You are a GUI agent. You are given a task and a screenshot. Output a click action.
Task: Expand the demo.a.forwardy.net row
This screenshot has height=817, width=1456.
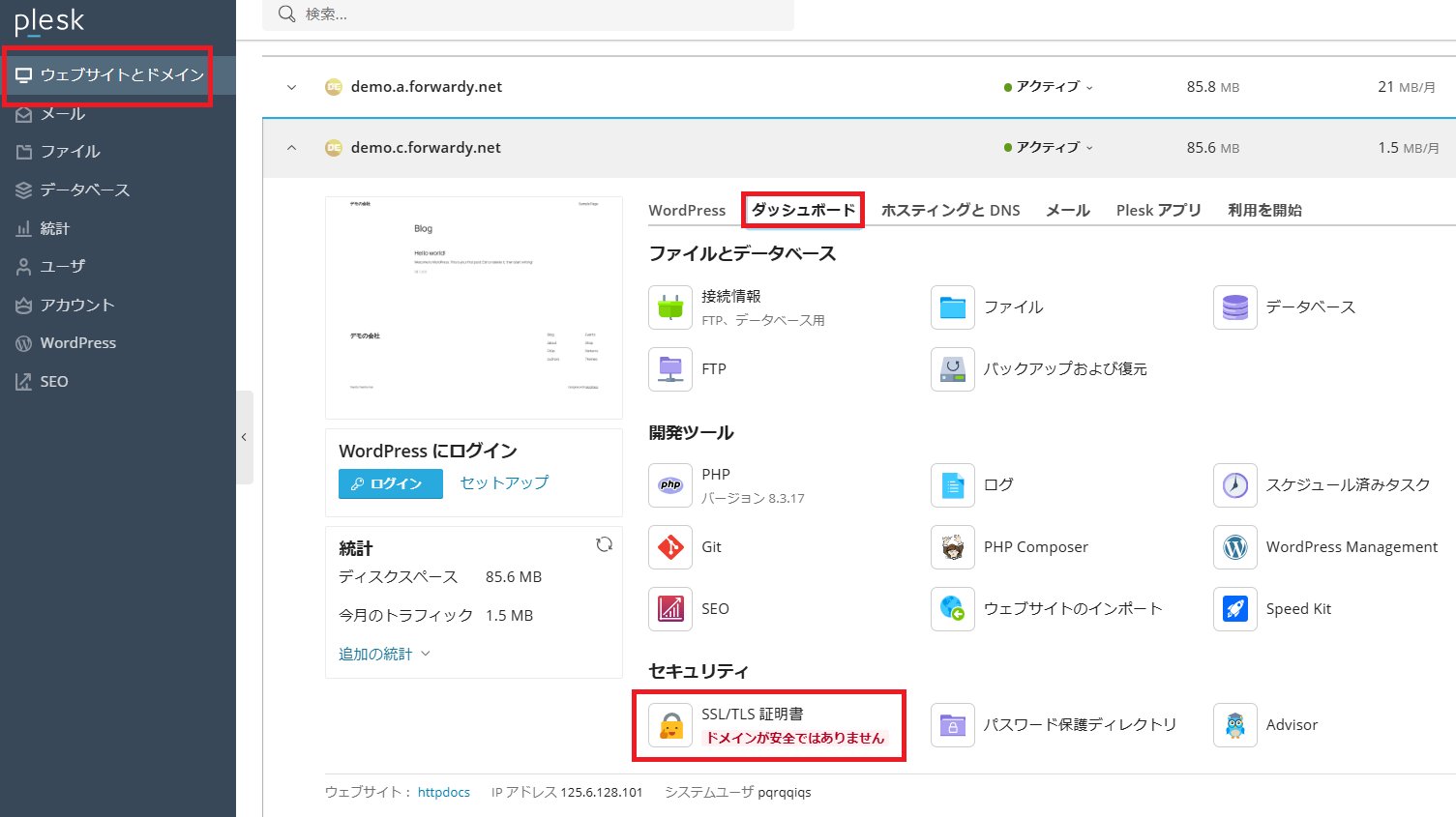pyautogui.click(x=291, y=87)
